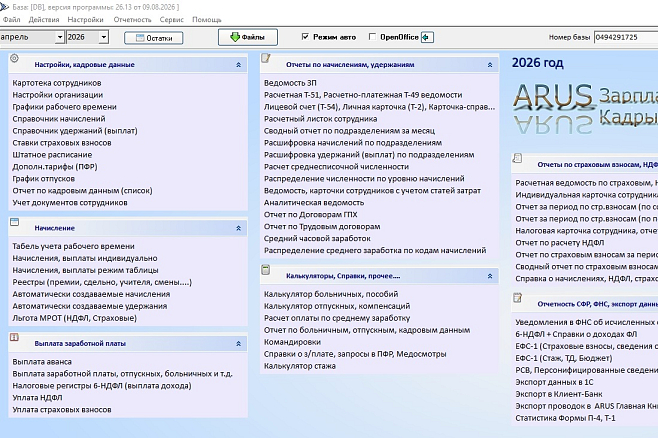The width and height of the screenshot is (658, 438).
Task: Open the year dropdown showing 2026
Action: coord(104,37)
